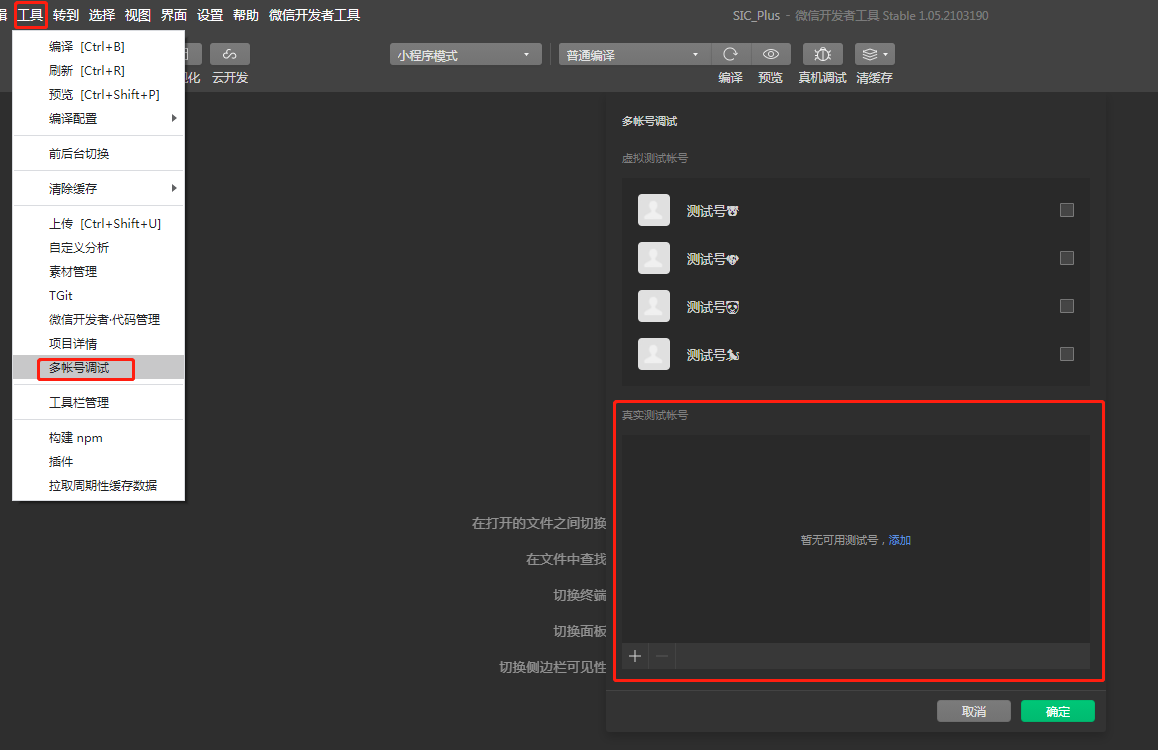Click the green 确定 button
The image size is (1158, 750).
[1058, 711]
